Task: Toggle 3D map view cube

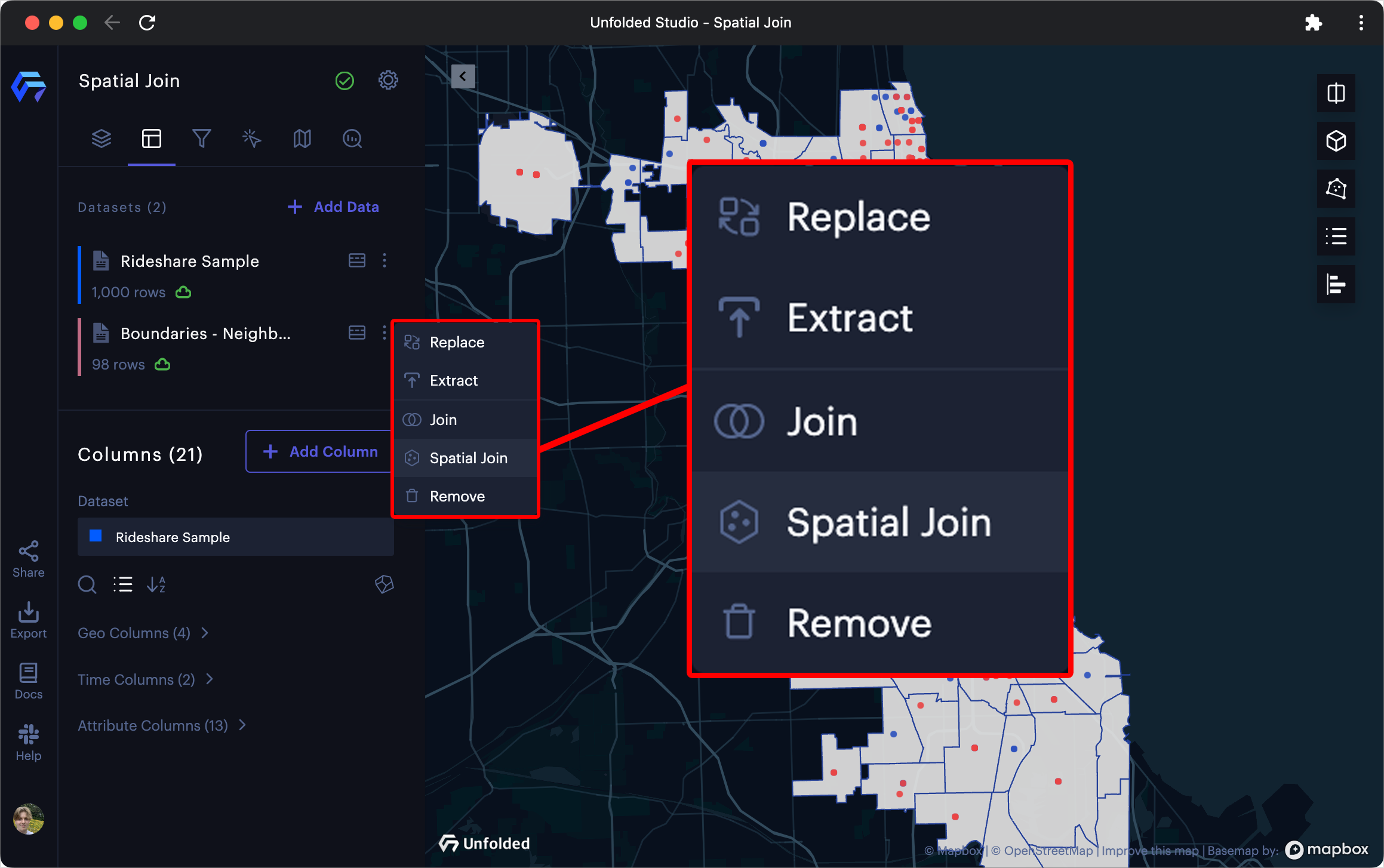Action: (1336, 141)
